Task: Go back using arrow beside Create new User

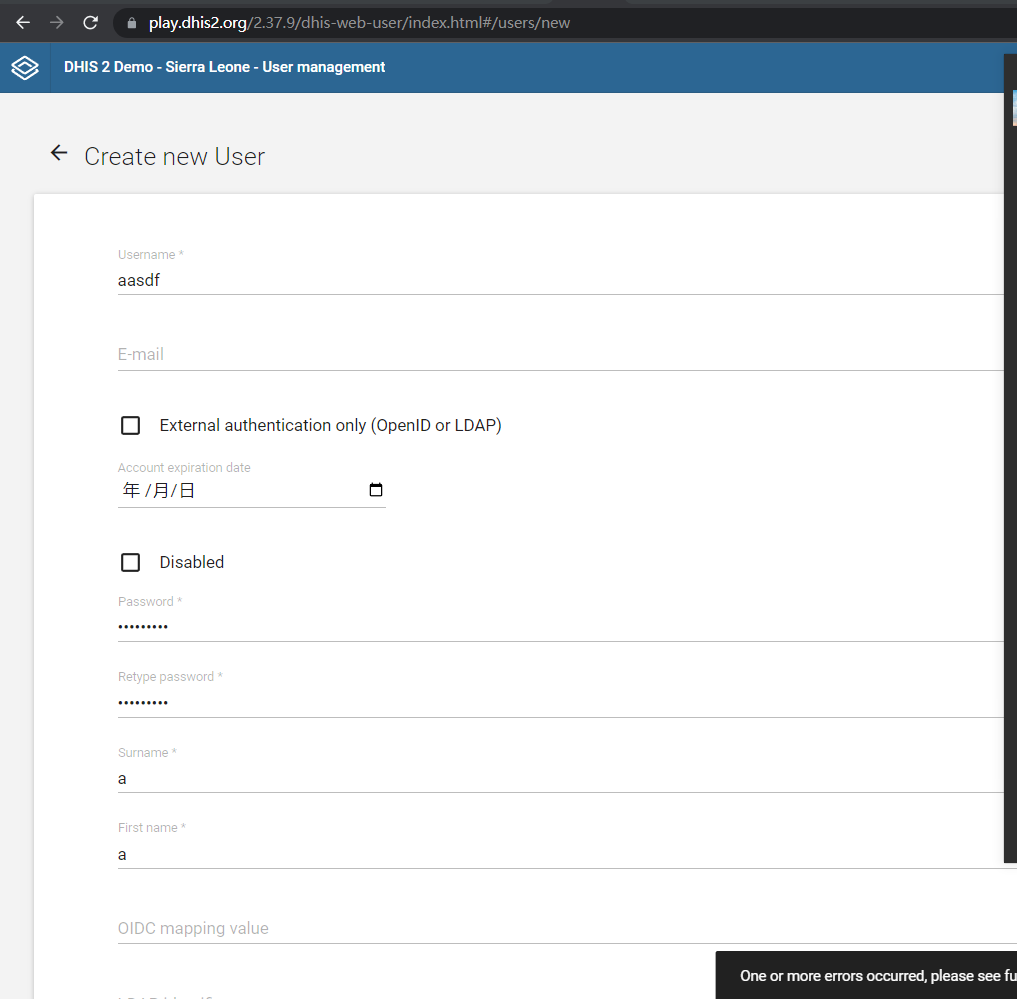Action: click(59, 153)
